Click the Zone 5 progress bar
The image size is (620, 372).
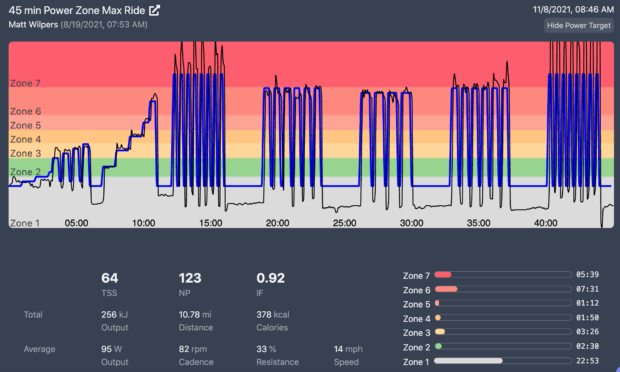503,303
